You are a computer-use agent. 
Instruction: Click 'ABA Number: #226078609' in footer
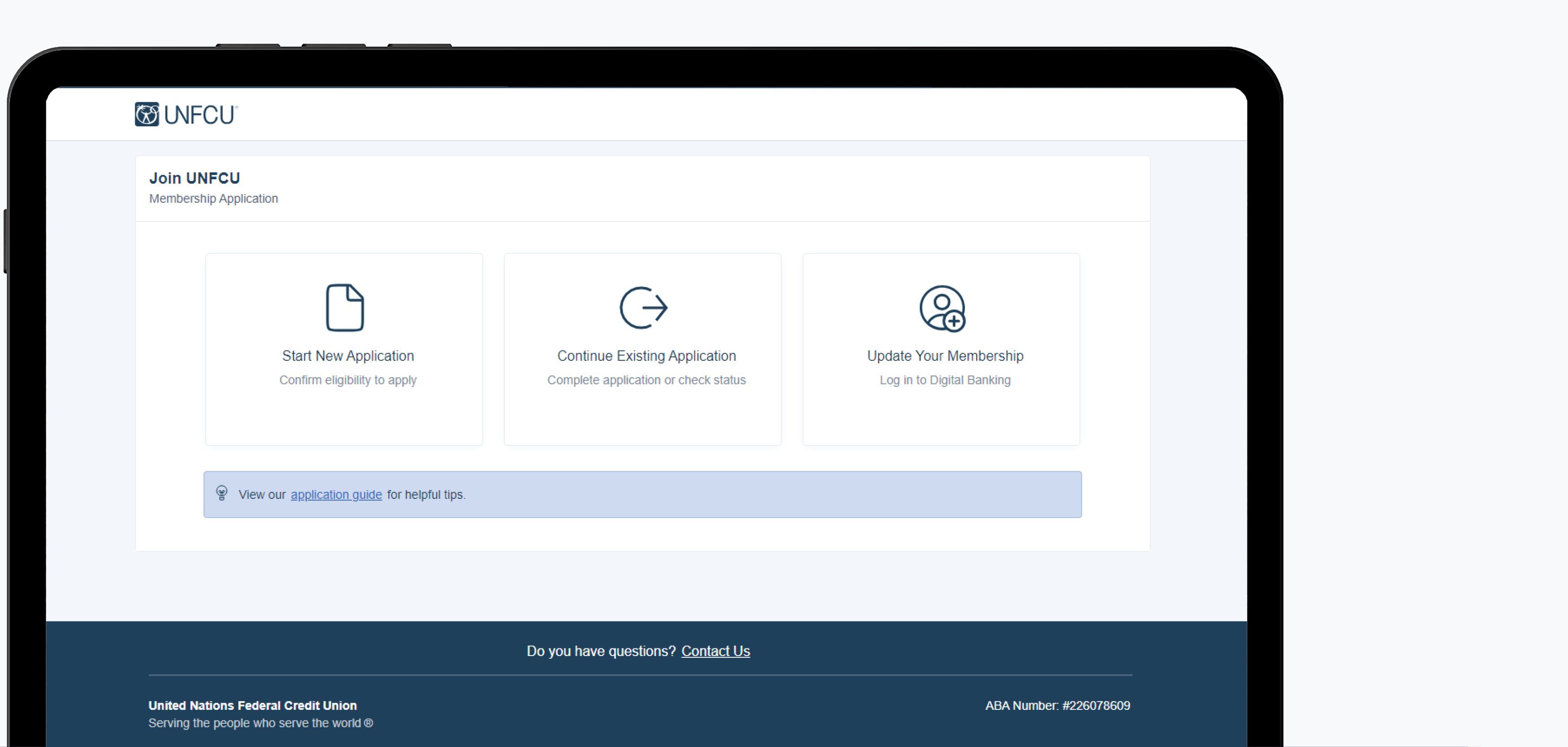coord(1057,706)
